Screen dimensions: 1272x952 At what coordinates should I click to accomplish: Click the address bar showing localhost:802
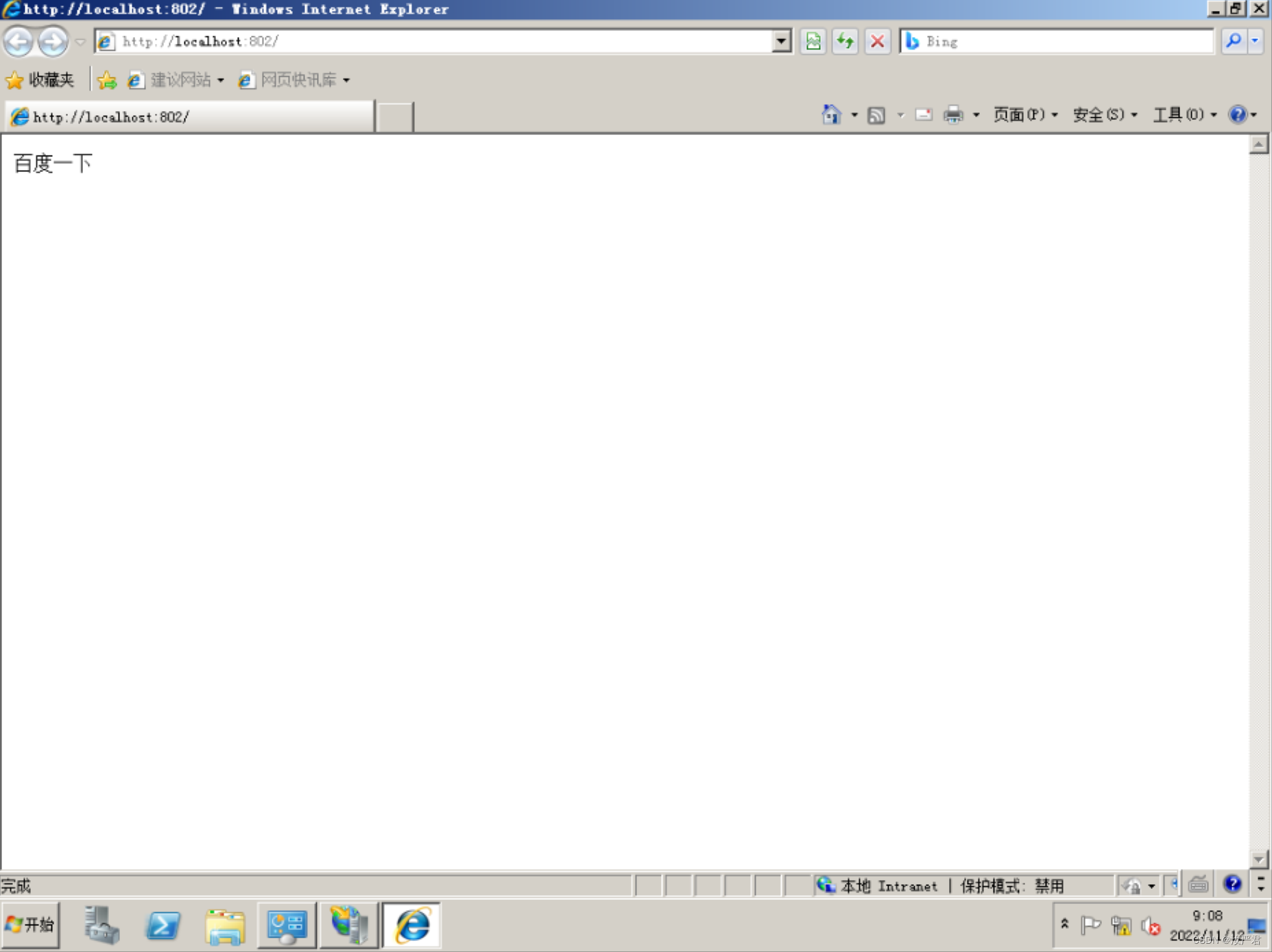[442, 41]
